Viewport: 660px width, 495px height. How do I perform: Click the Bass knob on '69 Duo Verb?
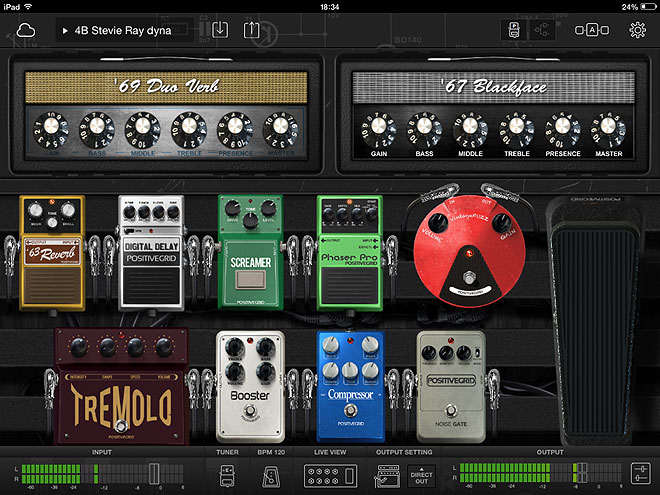(97, 130)
